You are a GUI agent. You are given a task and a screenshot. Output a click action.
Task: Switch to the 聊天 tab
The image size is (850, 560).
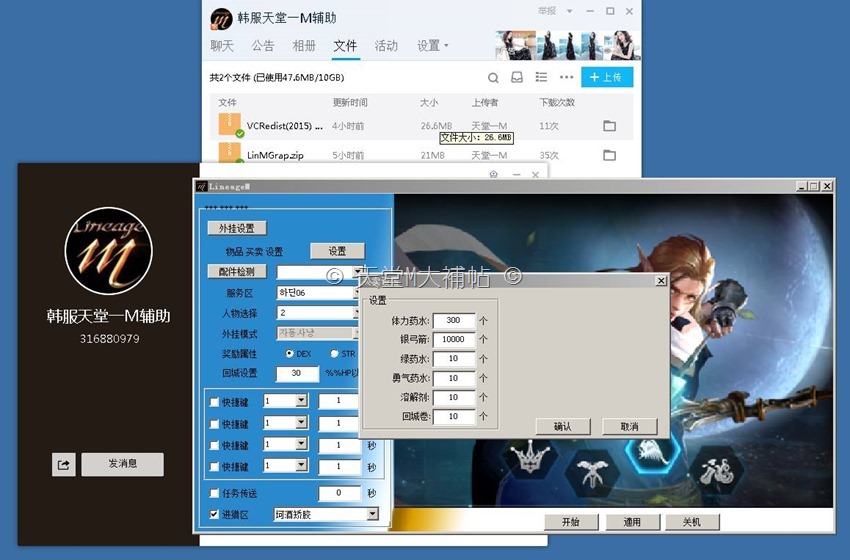click(x=222, y=46)
